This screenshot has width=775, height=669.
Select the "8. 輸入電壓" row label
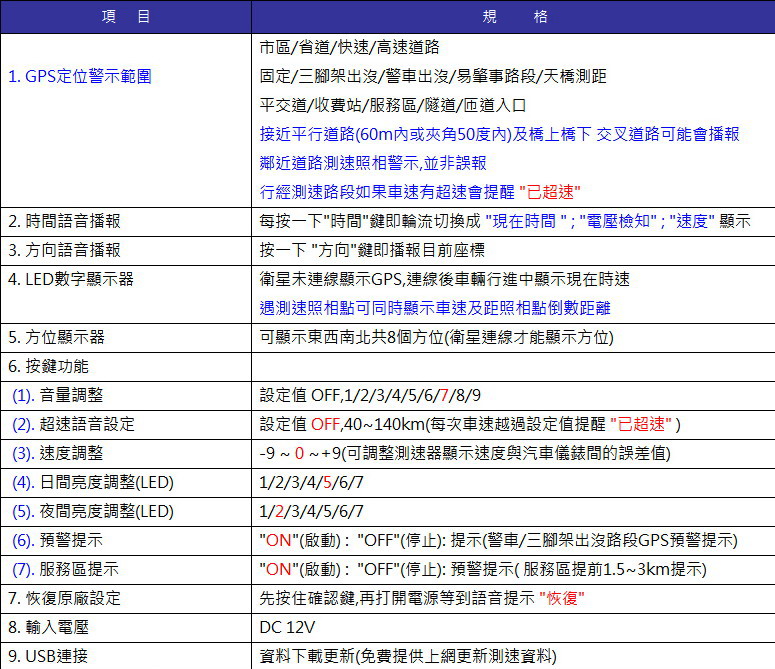(x=50, y=628)
